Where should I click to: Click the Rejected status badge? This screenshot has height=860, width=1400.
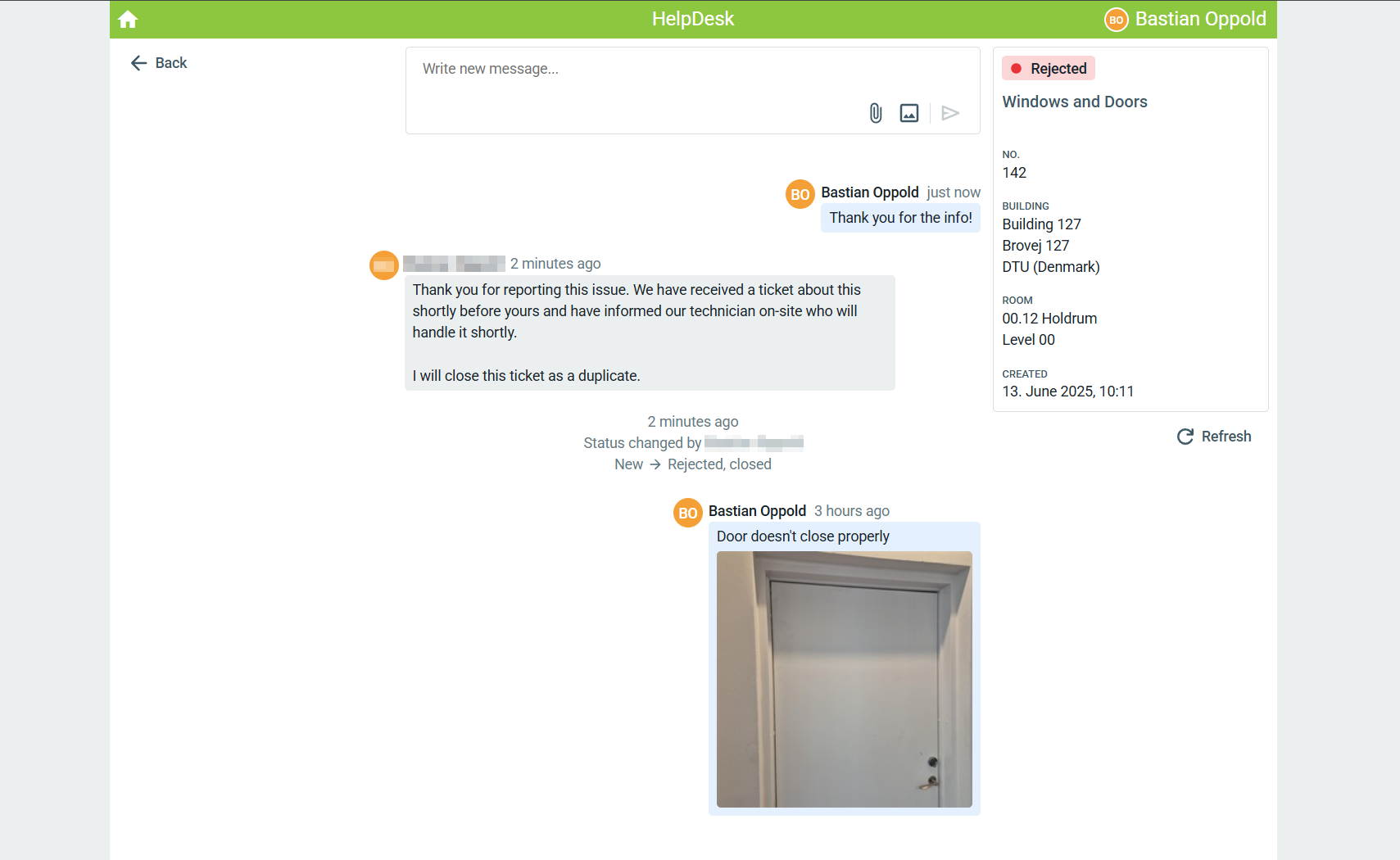coord(1049,69)
